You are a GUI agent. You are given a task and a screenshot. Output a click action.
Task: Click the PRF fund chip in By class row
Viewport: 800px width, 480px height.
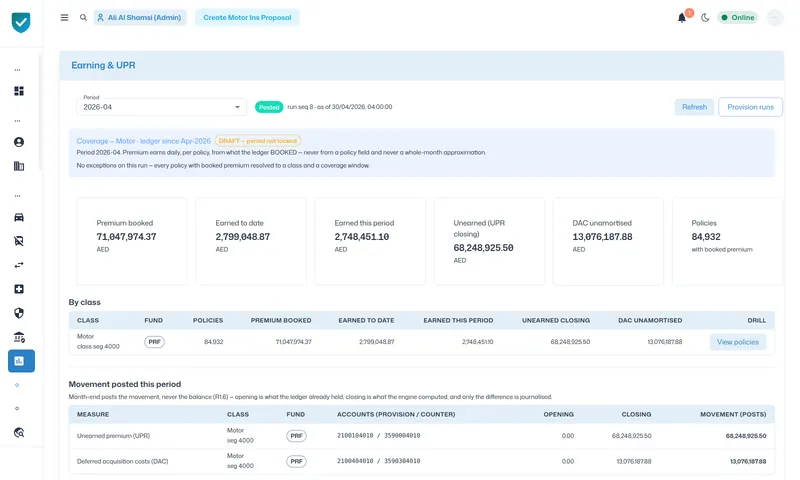pos(154,342)
